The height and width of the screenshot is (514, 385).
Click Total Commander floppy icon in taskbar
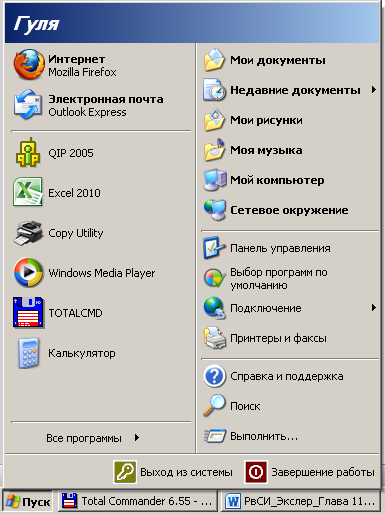69,501
